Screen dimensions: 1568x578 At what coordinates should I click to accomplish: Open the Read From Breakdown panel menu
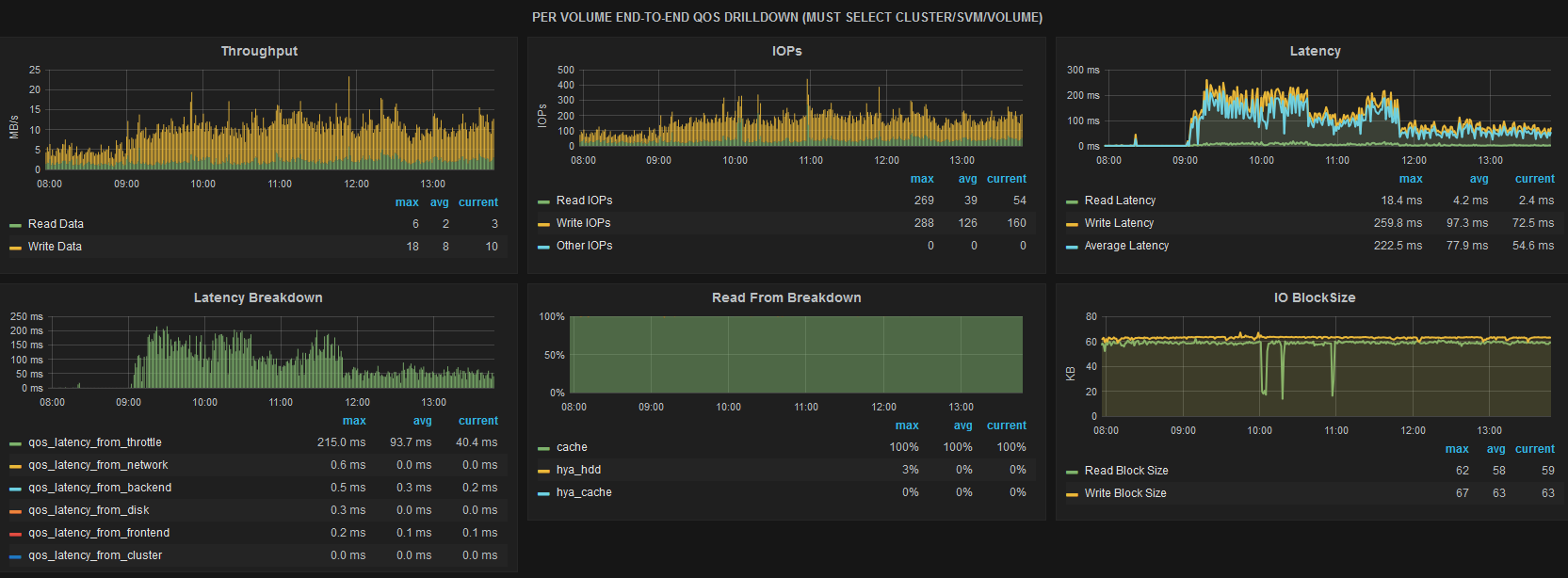click(786, 297)
